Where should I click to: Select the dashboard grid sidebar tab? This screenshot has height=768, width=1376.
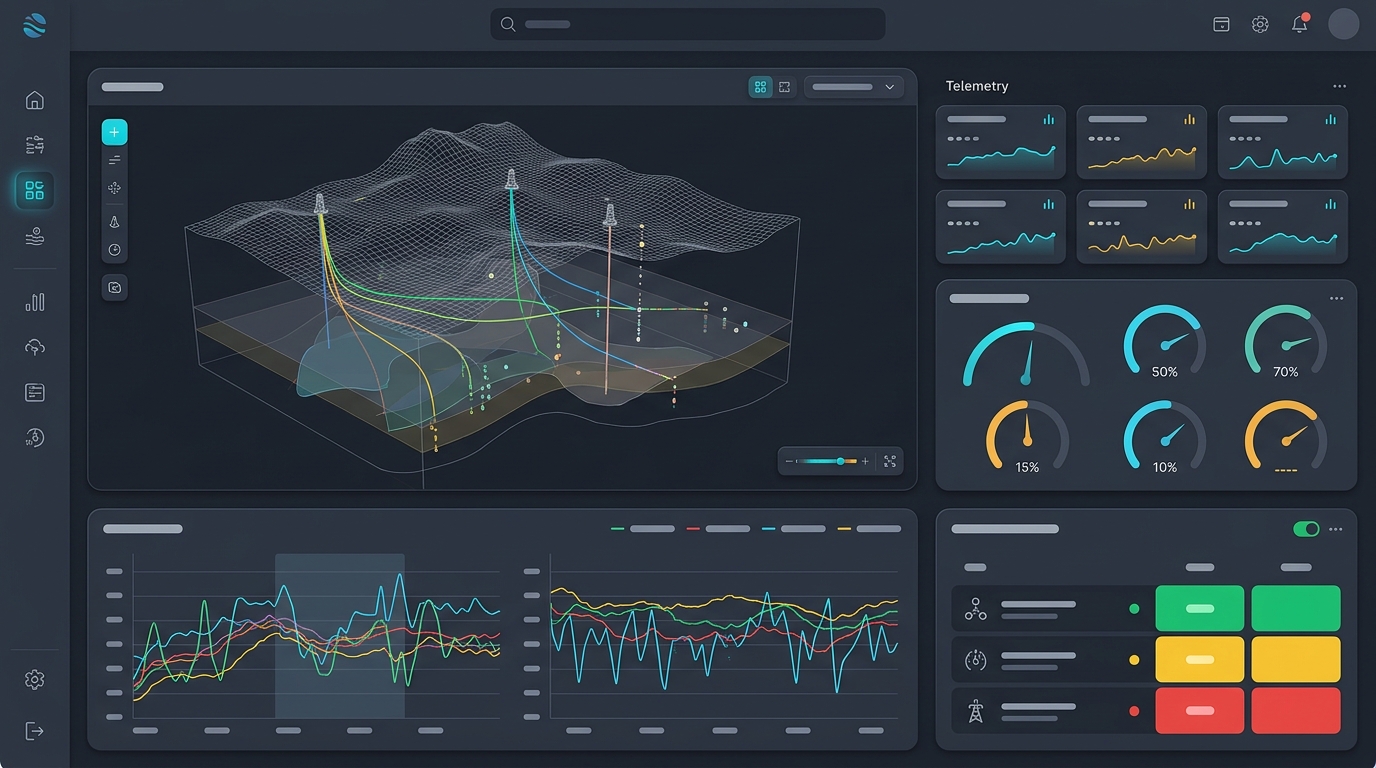click(x=34, y=190)
